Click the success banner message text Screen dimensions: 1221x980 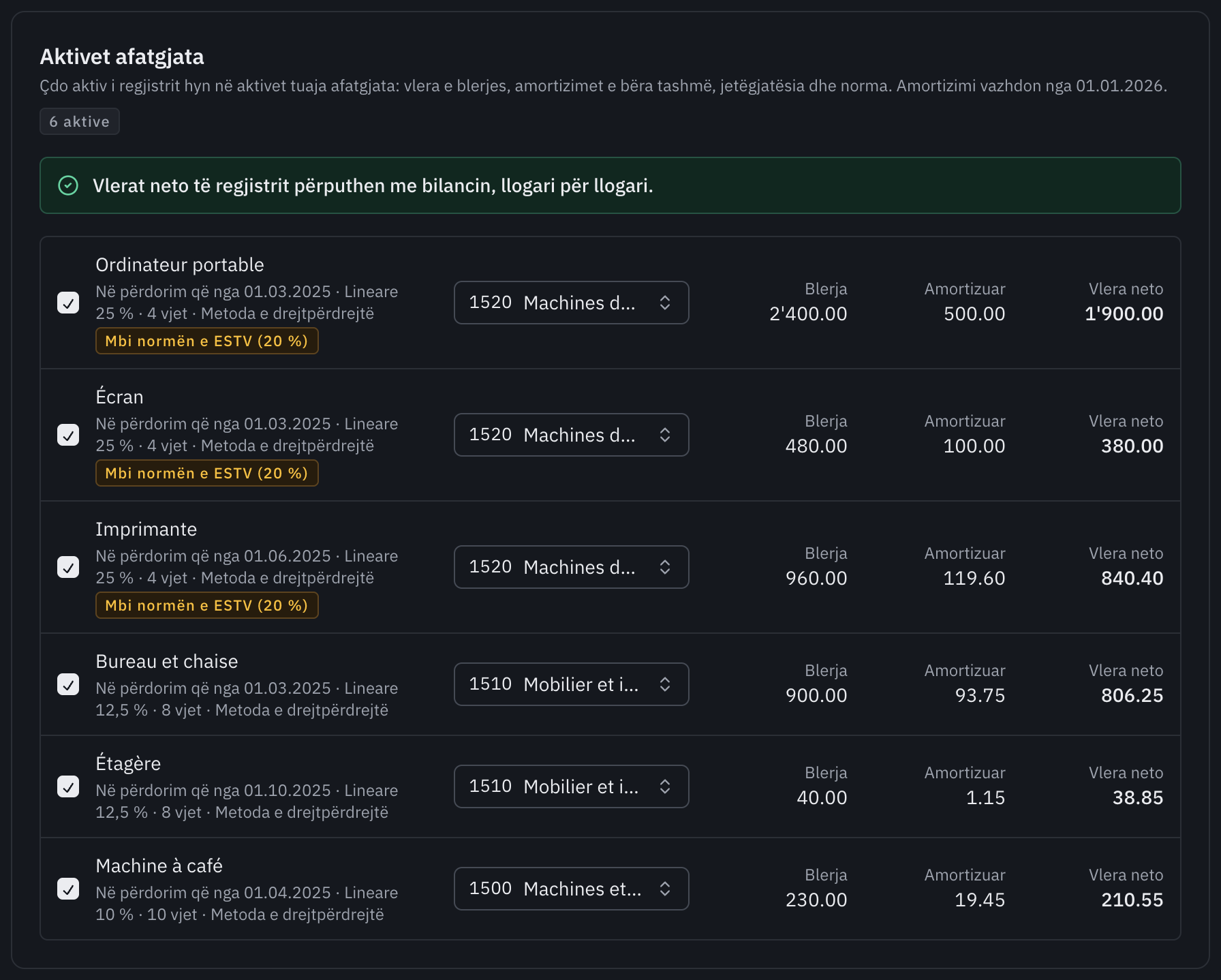click(x=373, y=185)
